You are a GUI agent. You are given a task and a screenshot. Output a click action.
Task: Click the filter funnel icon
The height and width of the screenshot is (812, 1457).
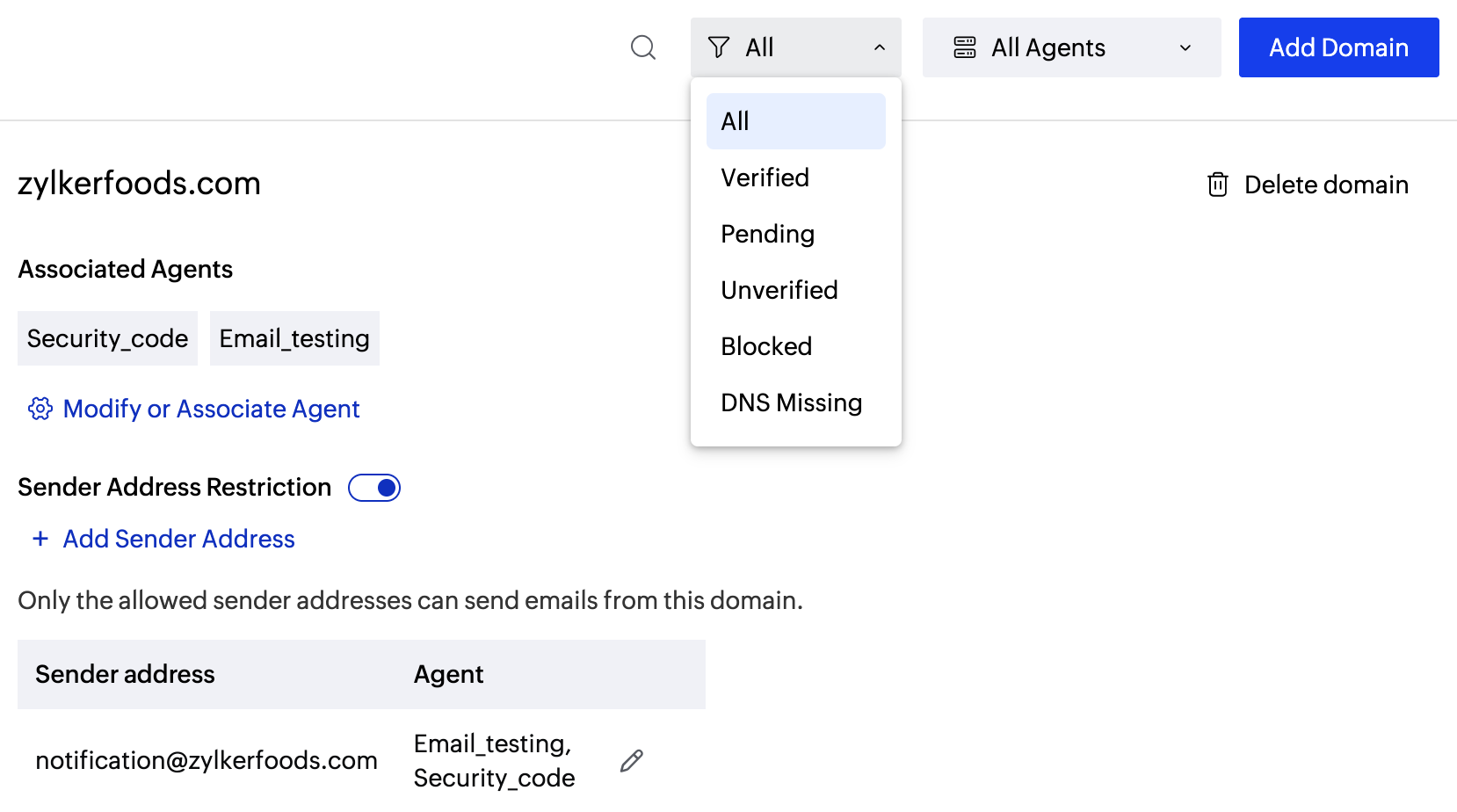pos(719,47)
